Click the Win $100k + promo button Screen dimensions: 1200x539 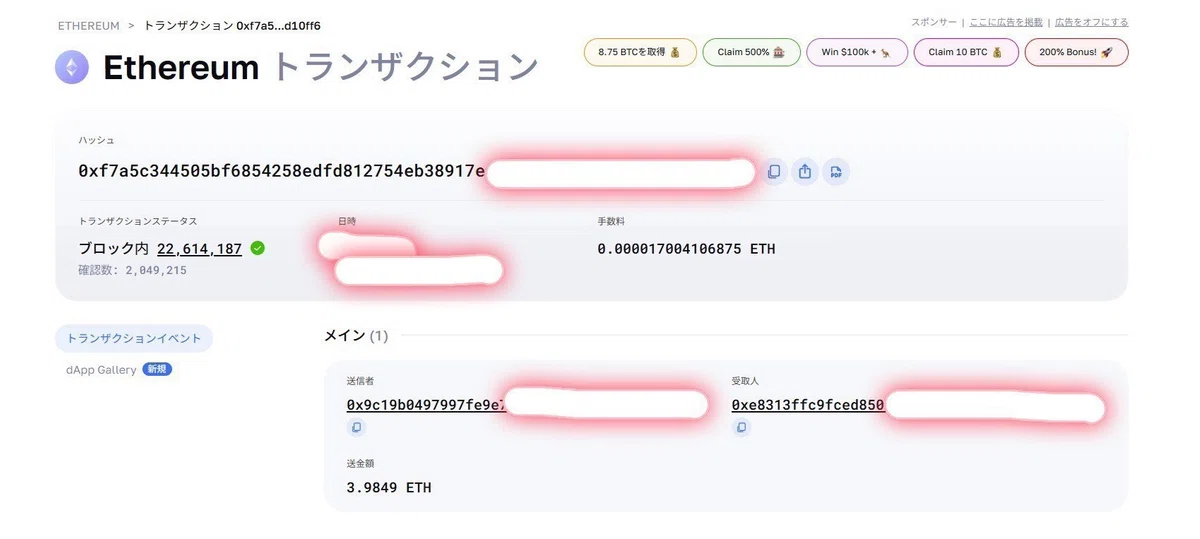857,52
